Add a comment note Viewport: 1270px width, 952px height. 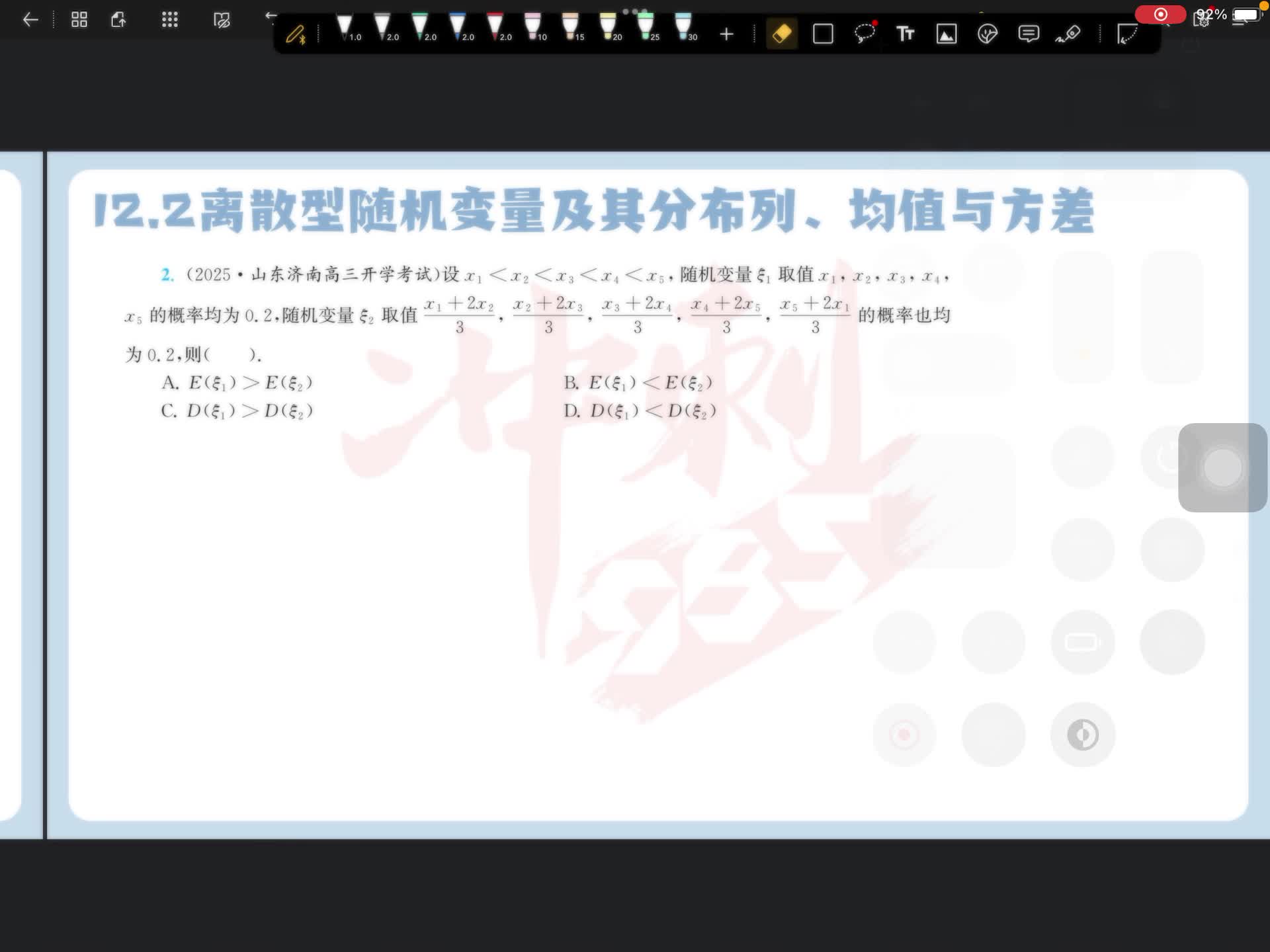pos(1029,34)
